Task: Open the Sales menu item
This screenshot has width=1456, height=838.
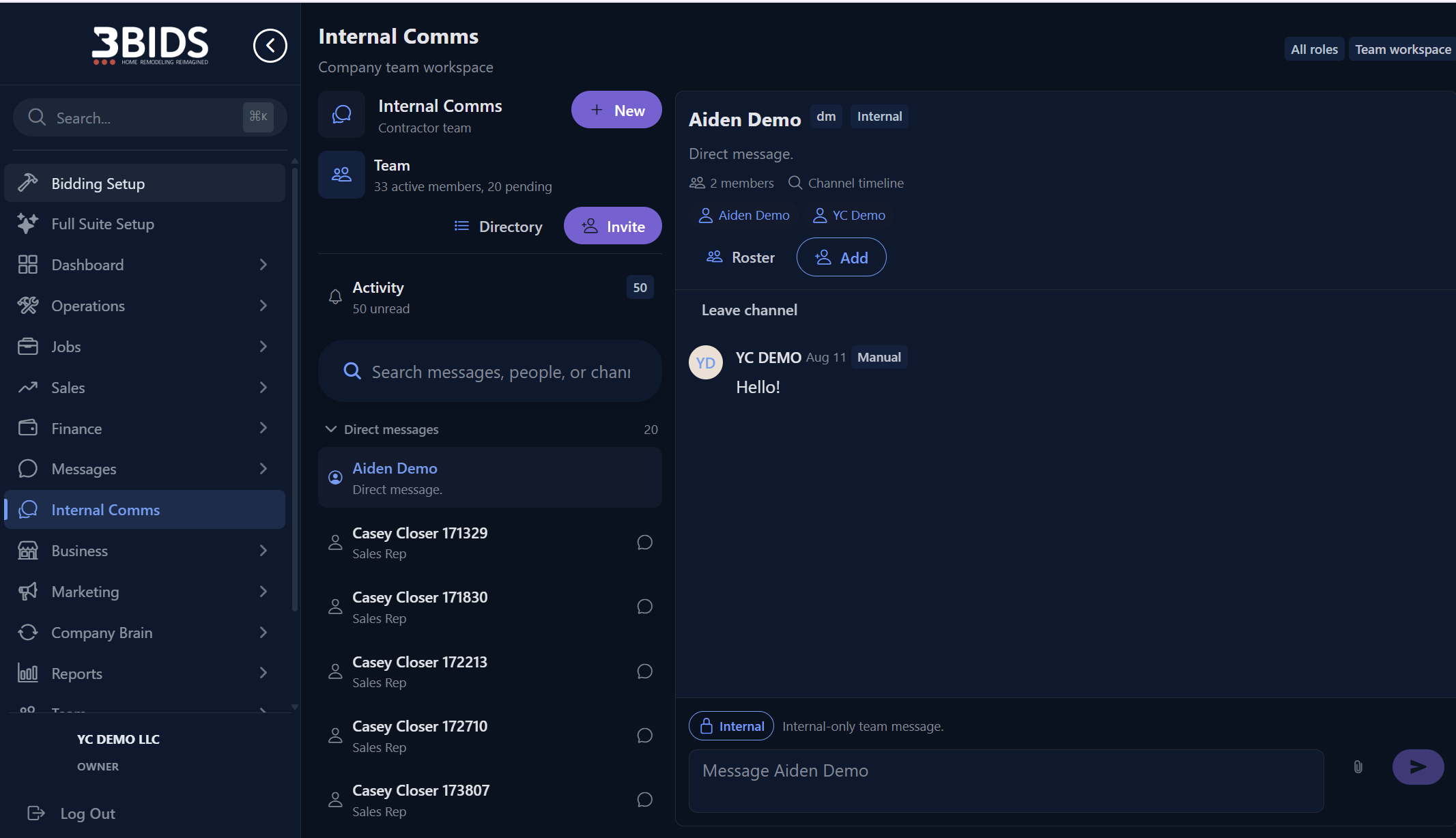Action: [145, 387]
